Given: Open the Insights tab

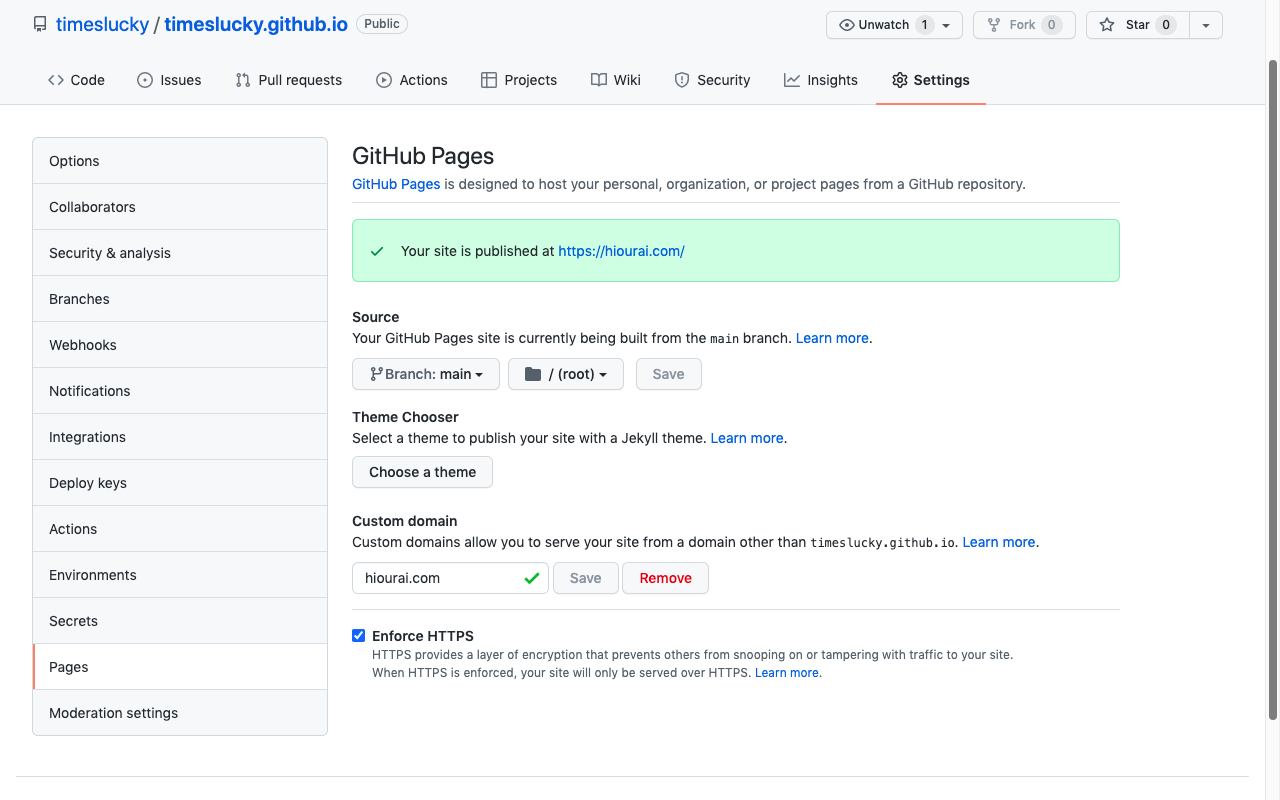Looking at the screenshot, I should coord(821,80).
